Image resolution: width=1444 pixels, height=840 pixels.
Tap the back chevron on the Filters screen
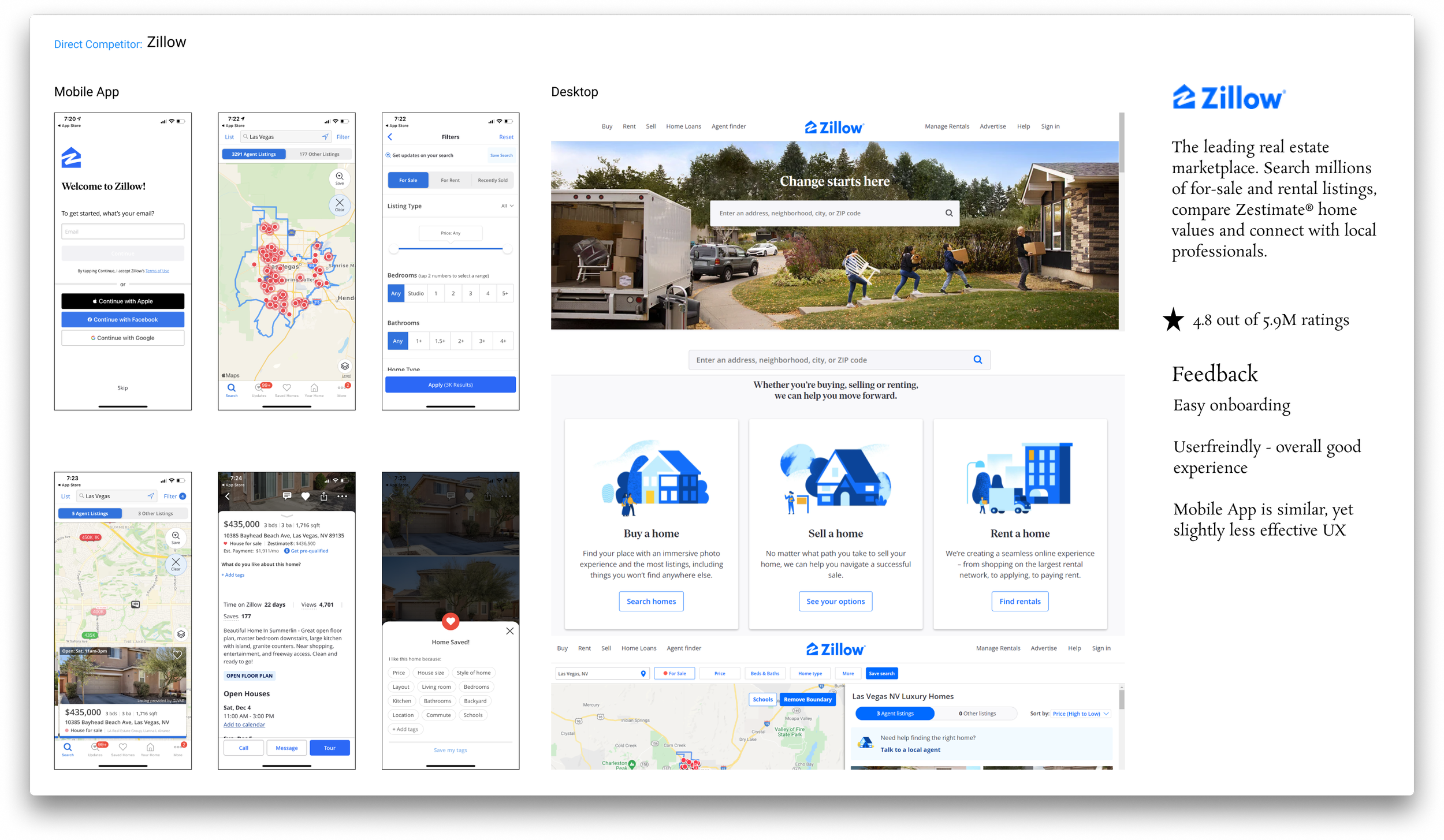(x=390, y=137)
